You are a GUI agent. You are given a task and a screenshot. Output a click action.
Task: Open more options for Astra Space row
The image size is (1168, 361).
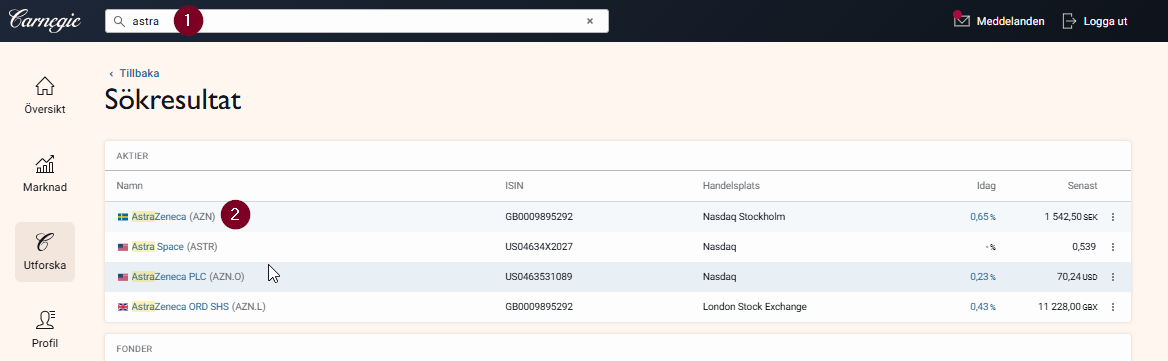[1113, 246]
